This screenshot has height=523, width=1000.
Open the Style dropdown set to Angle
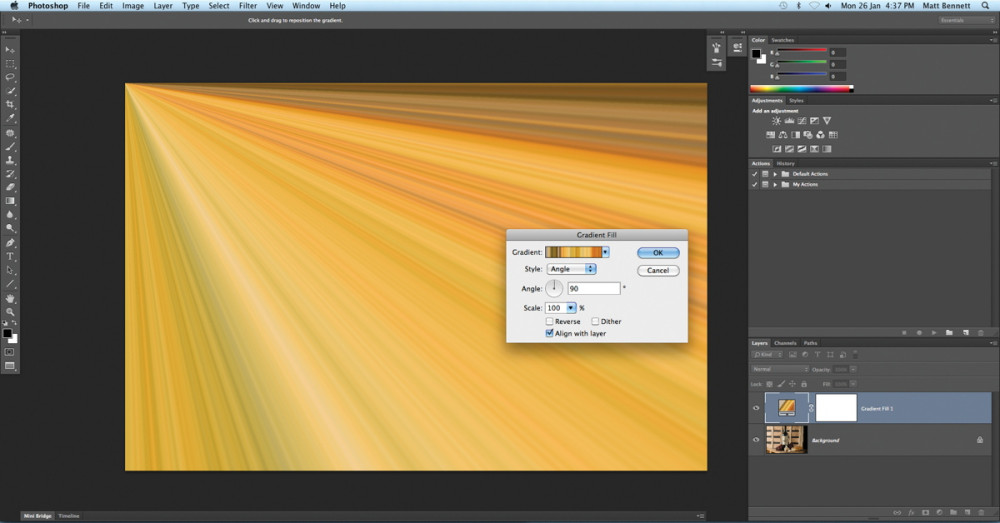coord(571,269)
